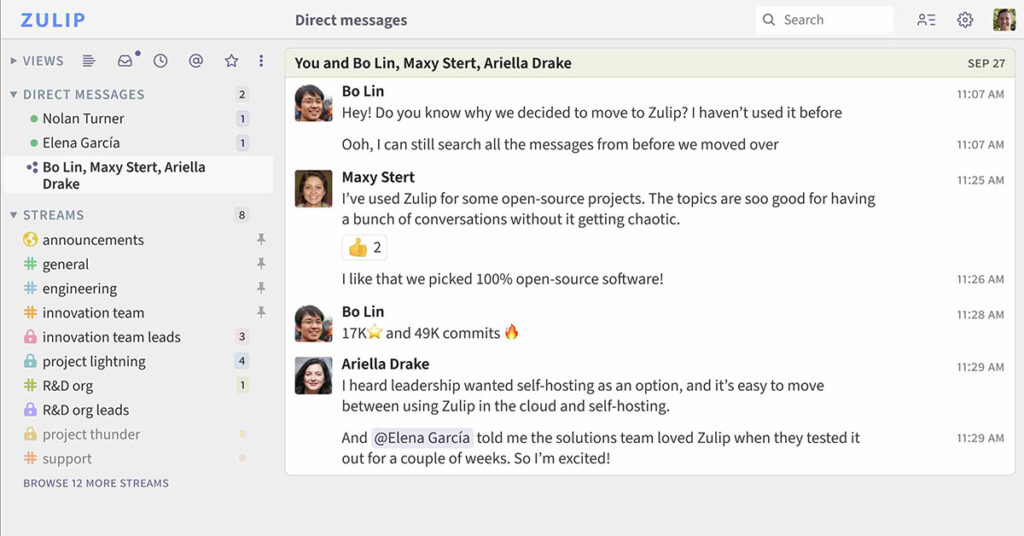Open the engineering stream
Viewport: 1024px width, 536px height.
[x=79, y=289]
